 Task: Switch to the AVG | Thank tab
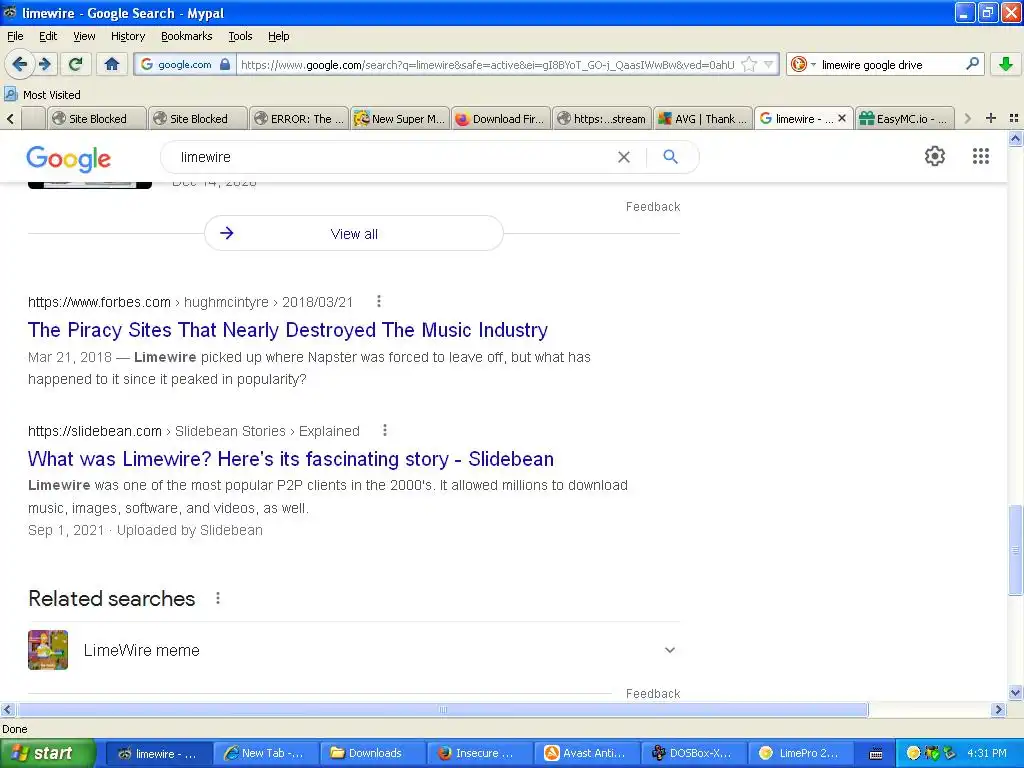703,119
